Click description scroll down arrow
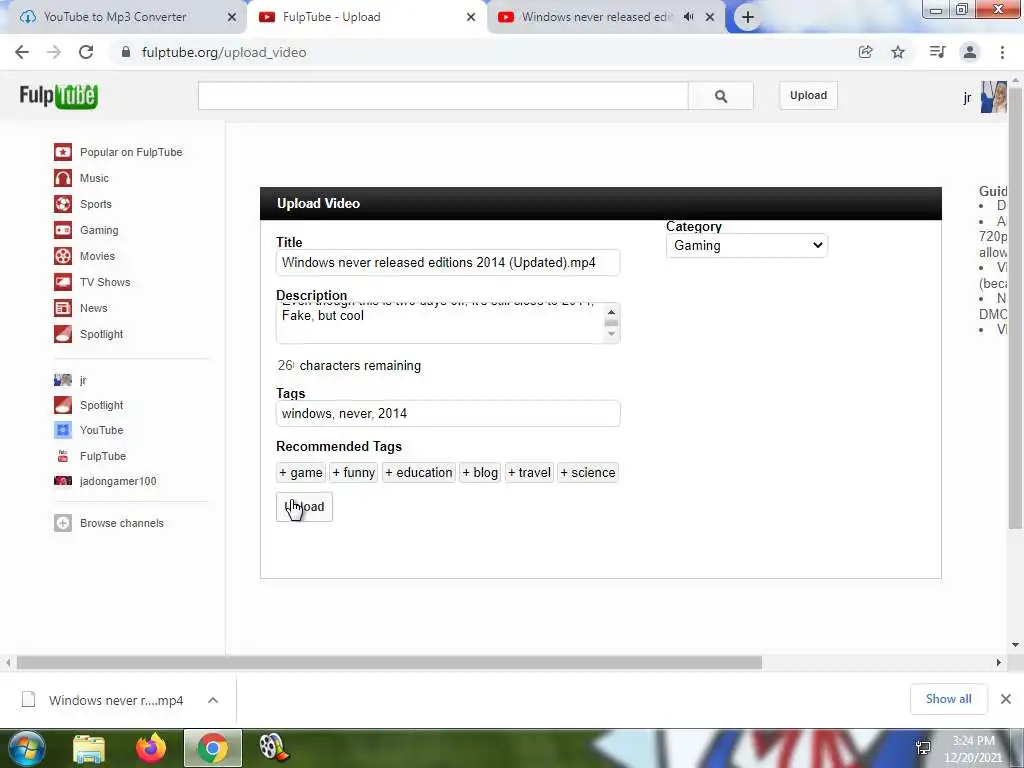The height and width of the screenshot is (768, 1024). [x=611, y=334]
